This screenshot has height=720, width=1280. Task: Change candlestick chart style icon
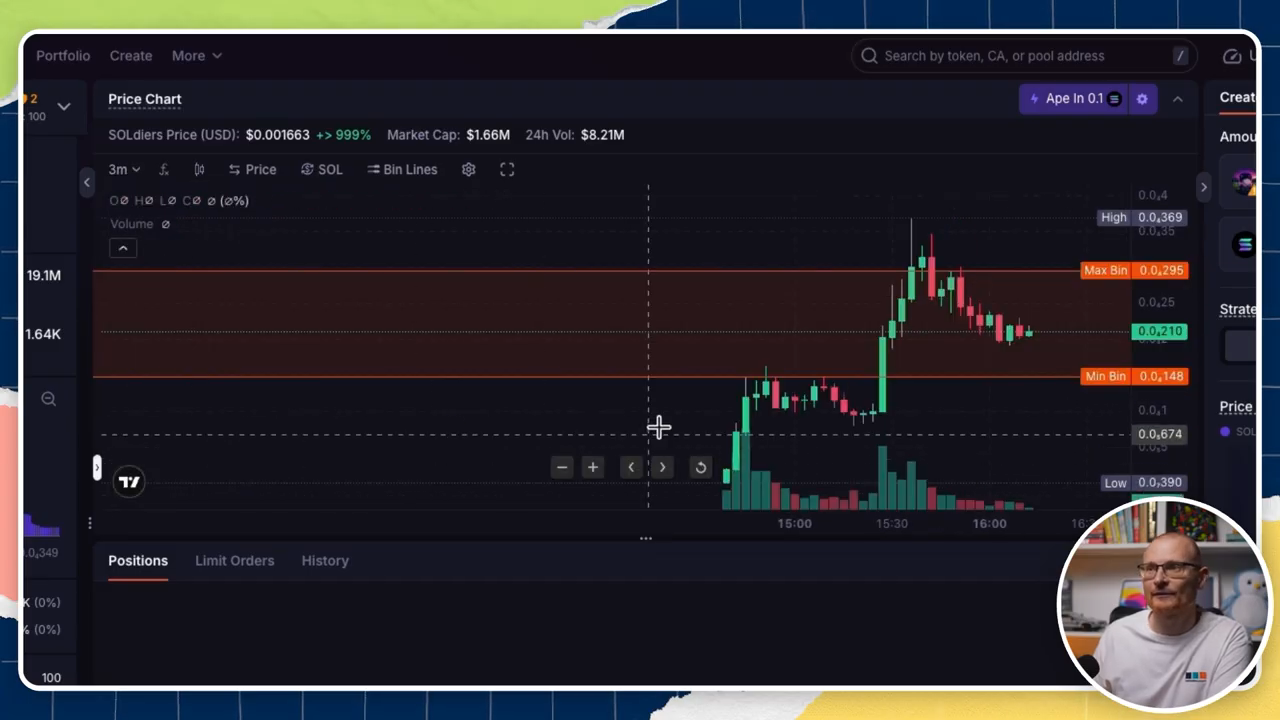[x=199, y=169]
